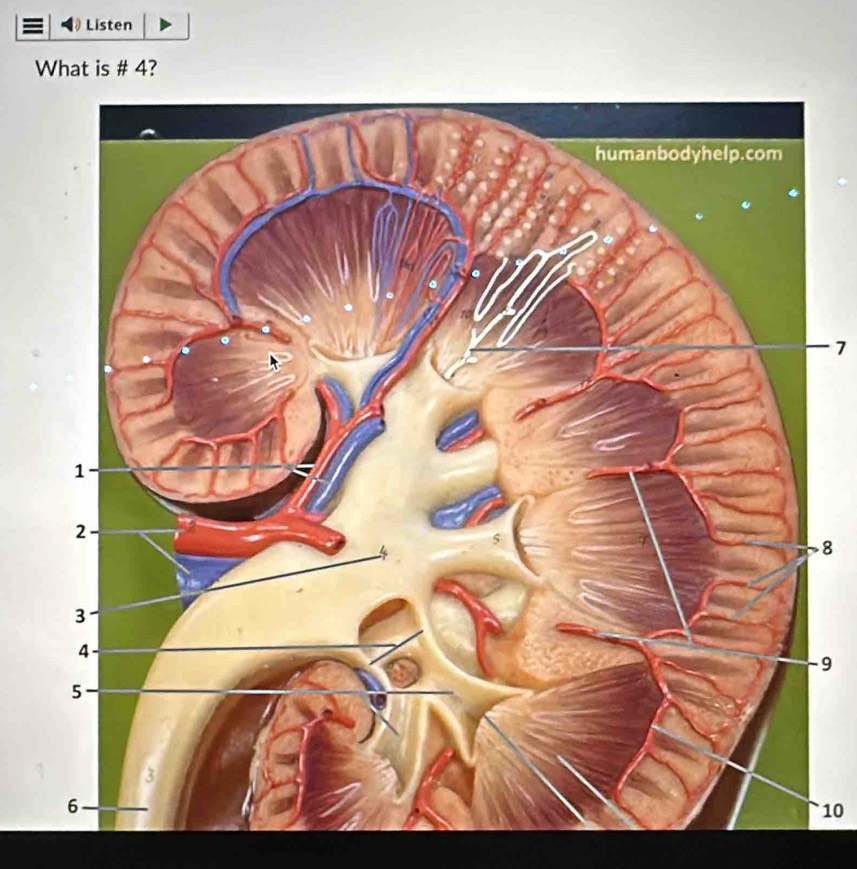Click the black mouse cursor arrow in the kidney image
The width and height of the screenshot is (857, 869).
coord(275,361)
